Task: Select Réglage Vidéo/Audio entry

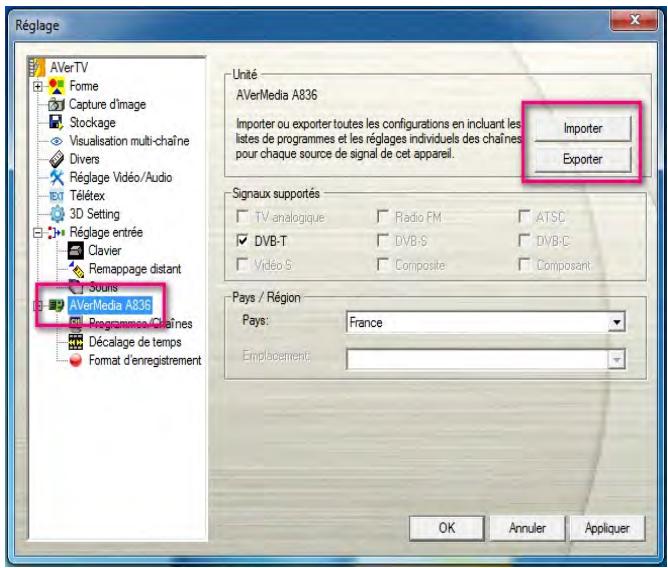Action: point(121,177)
